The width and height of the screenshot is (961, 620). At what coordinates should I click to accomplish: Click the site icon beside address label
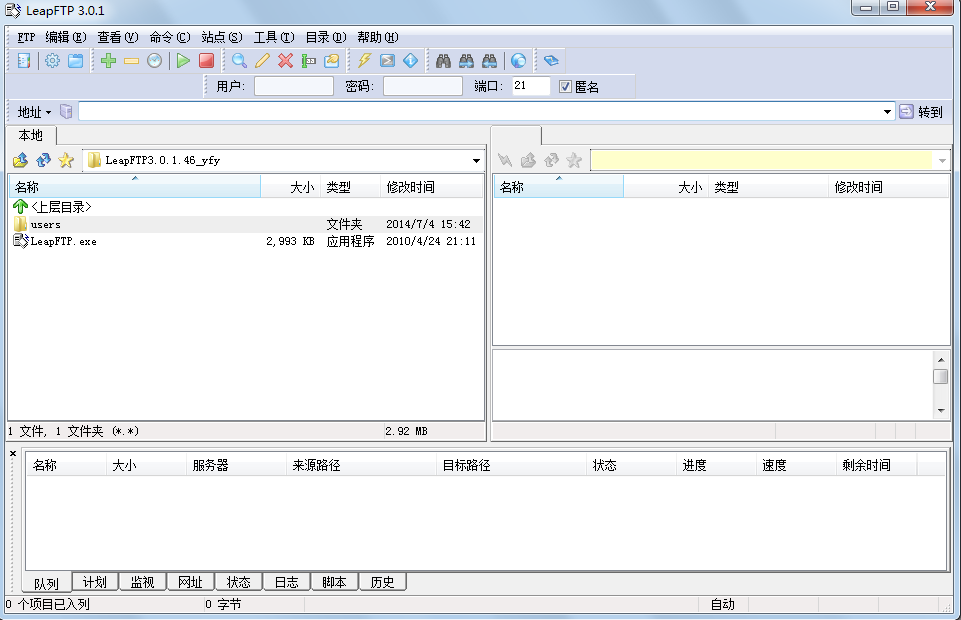66,112
